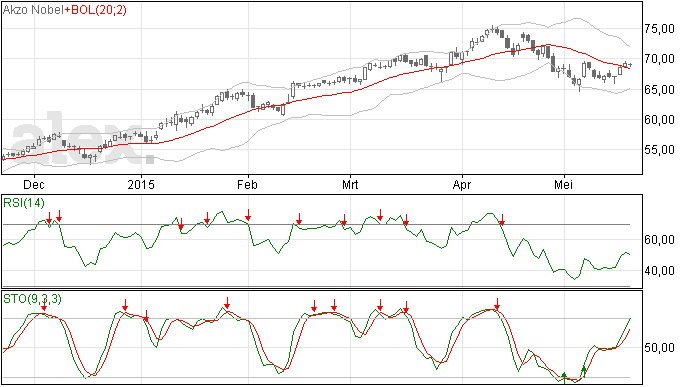Click the 65,00 price axis value
The height and width of the screenshot is (387, 690).
click(659, 90)
